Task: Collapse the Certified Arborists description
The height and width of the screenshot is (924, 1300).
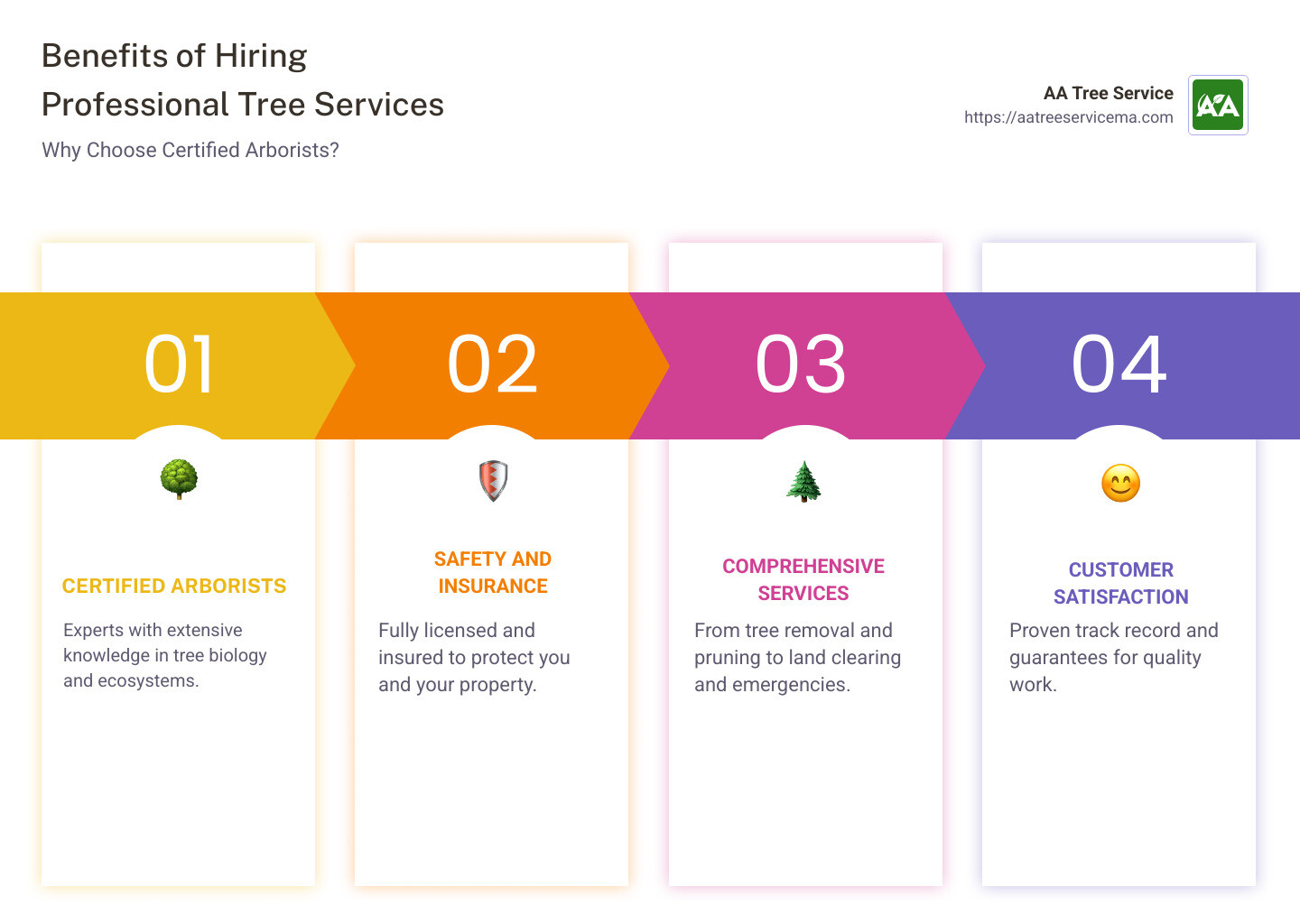Action: coord(164,655)
